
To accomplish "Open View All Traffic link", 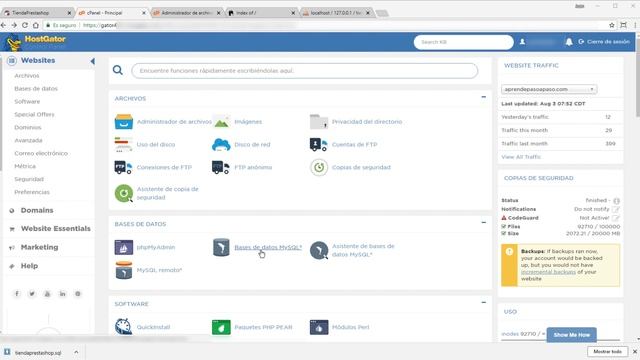I will pyautogui.click(x=521, y=157).
